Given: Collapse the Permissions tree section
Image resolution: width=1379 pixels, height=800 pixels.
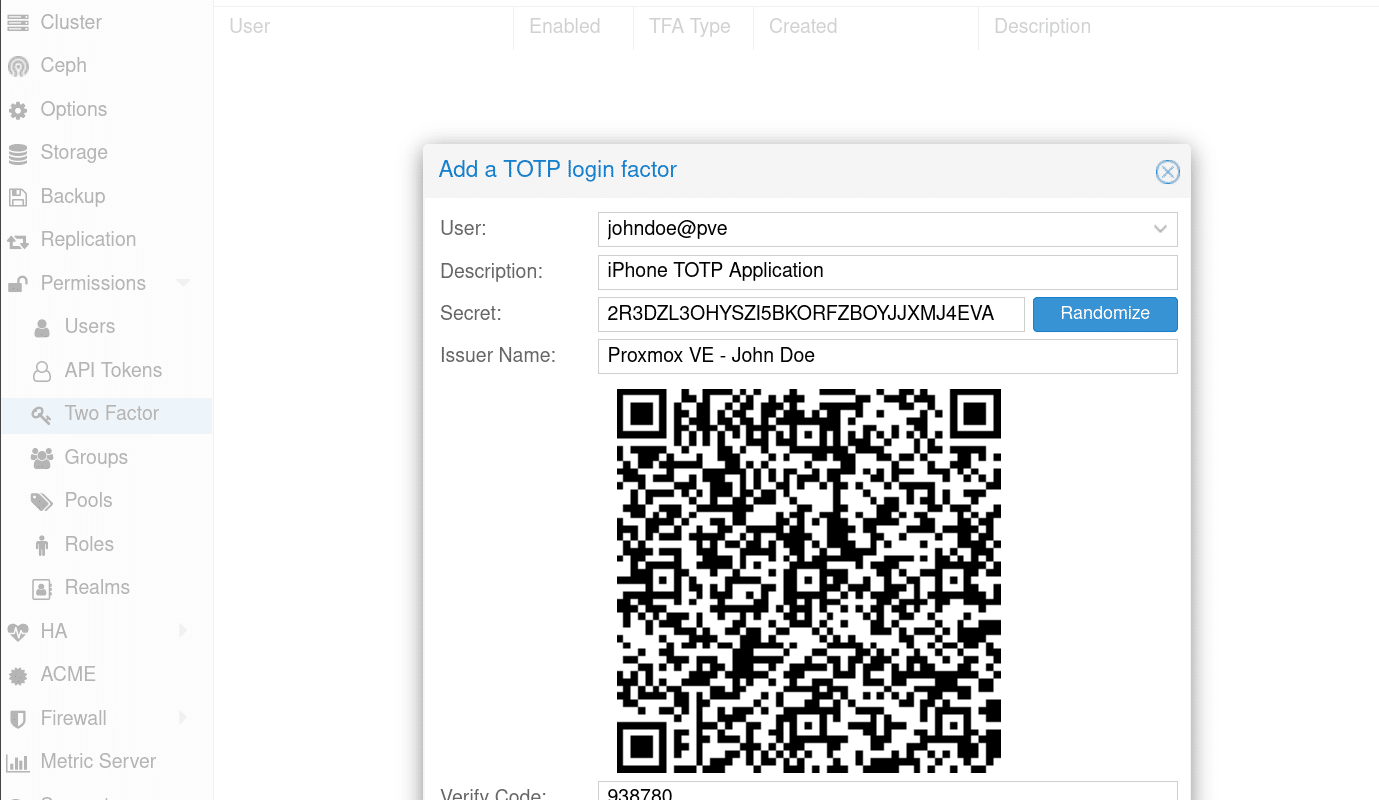Looking at the screenshot, I should pos(183,283).
